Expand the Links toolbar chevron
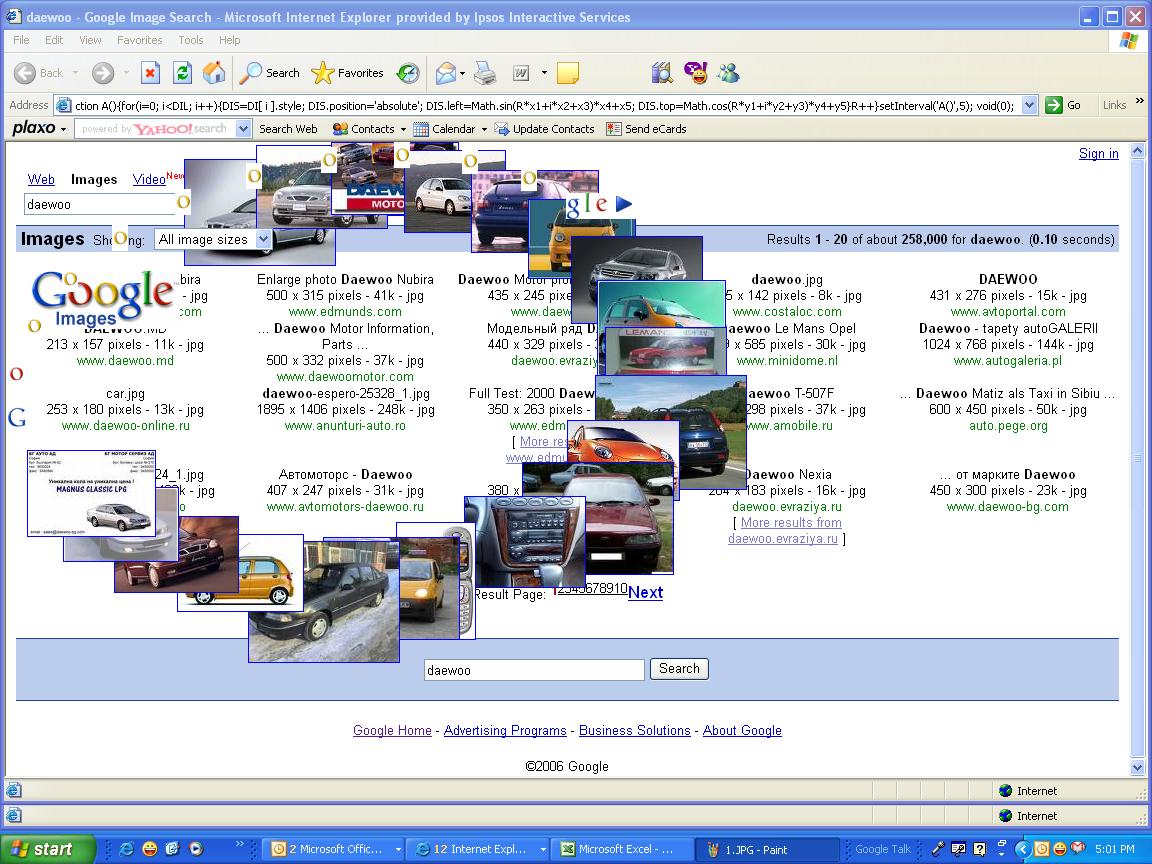The width and height of the screenshot is (1152, 864). tap(1140, 101)
